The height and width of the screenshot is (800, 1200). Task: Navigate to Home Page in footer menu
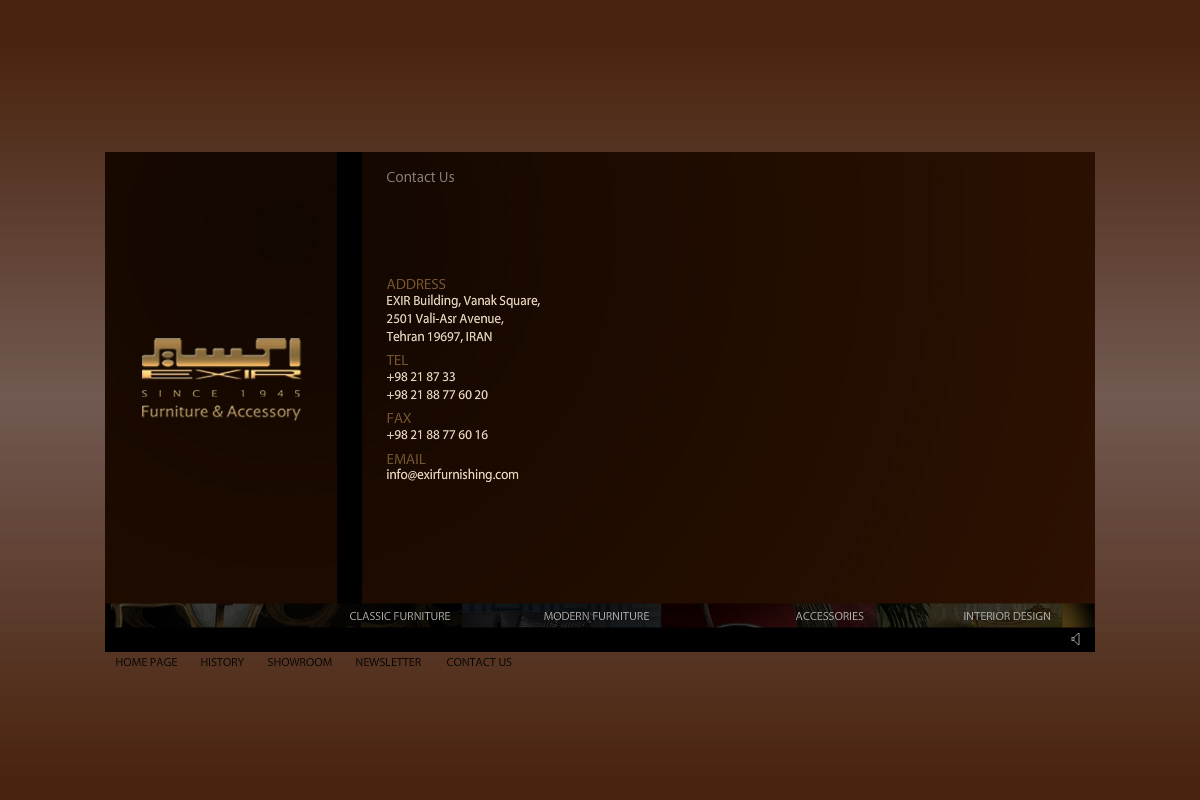[146, 662]
